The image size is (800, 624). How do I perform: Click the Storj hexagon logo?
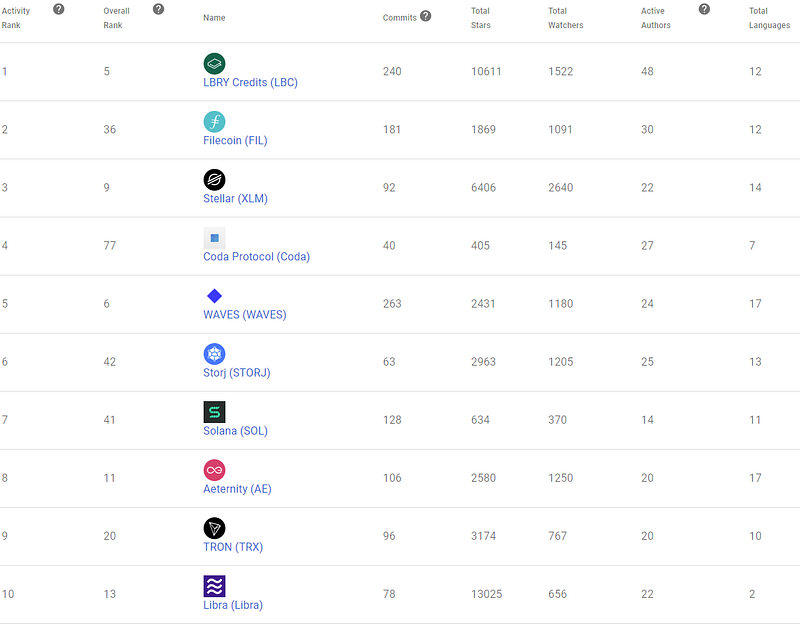tap(214, 354)
